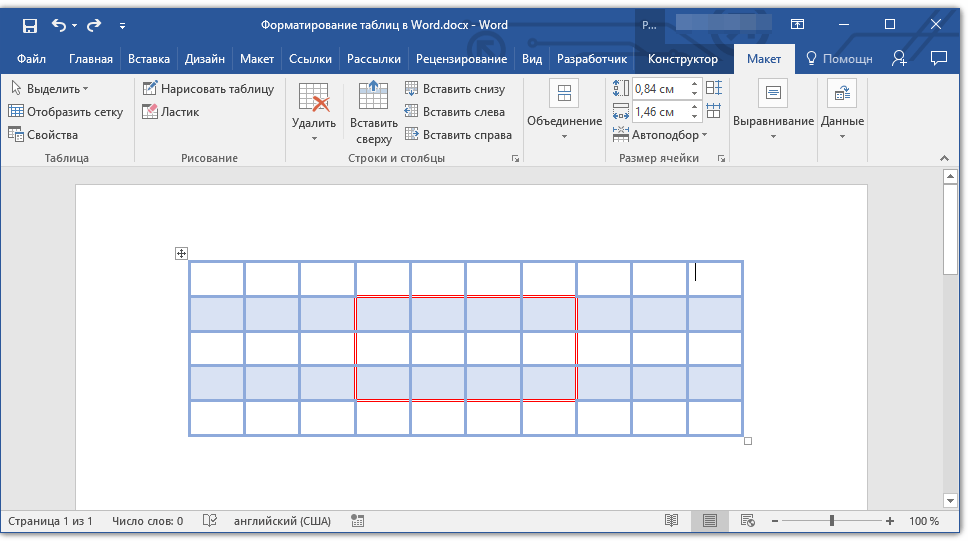Click the vertical scrollbar up arrow

[950, 177]
